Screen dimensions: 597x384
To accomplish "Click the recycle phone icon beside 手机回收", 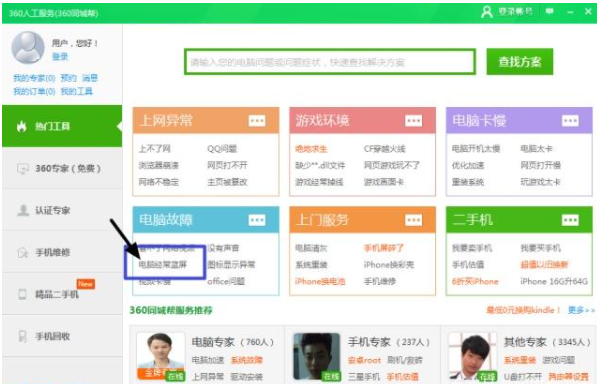I will point(22,336).
